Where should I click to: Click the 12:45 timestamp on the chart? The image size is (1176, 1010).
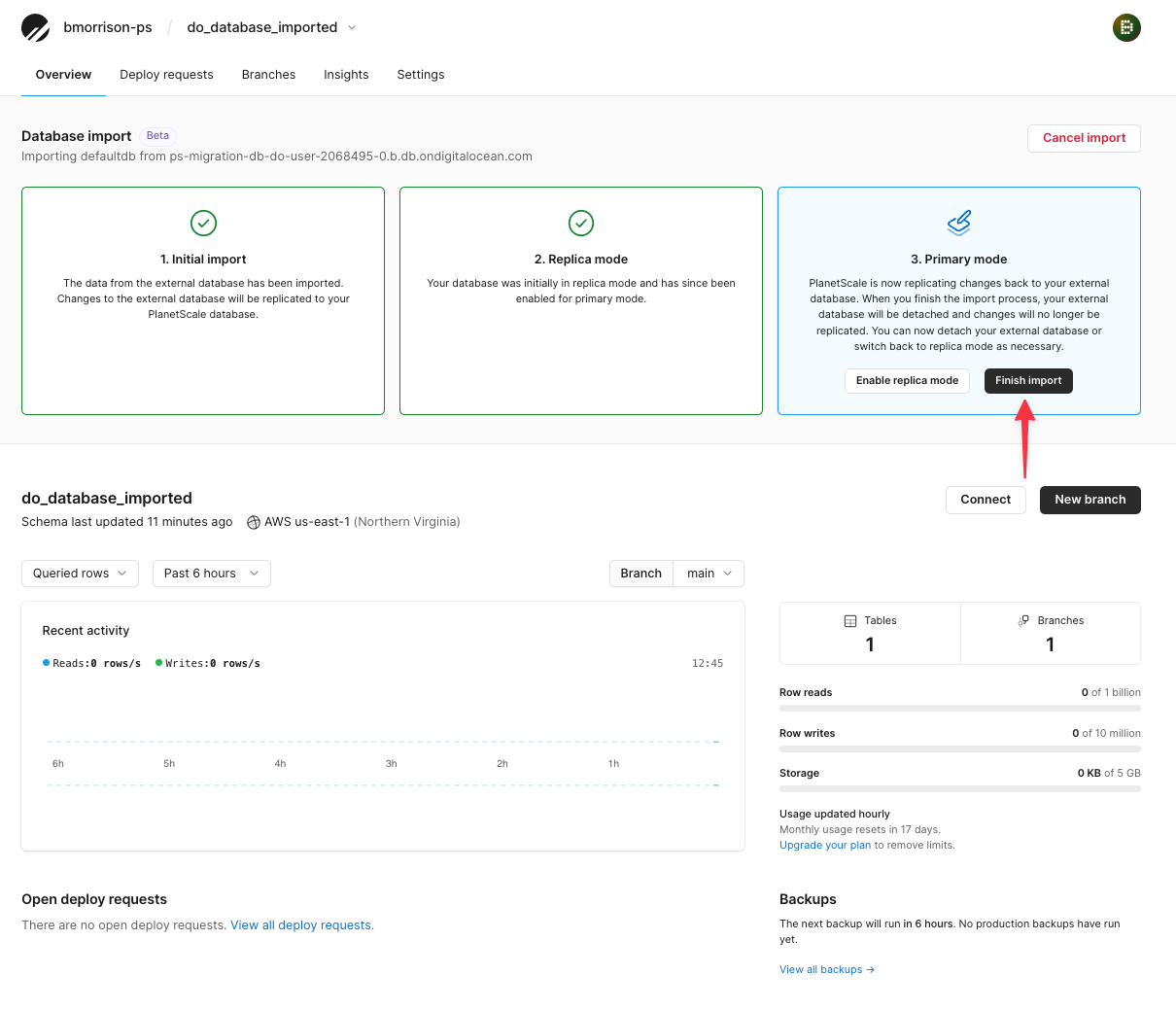click(708, 664)
